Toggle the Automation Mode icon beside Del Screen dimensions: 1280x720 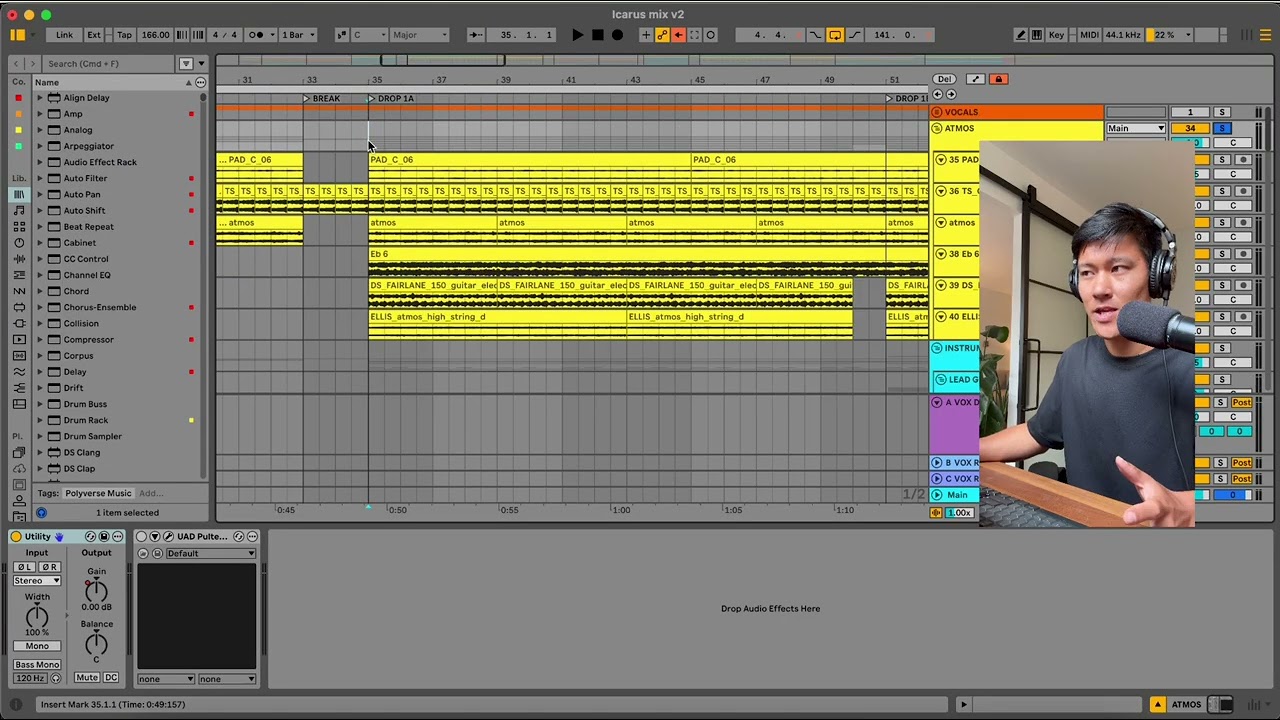click(x=975, y=79)
